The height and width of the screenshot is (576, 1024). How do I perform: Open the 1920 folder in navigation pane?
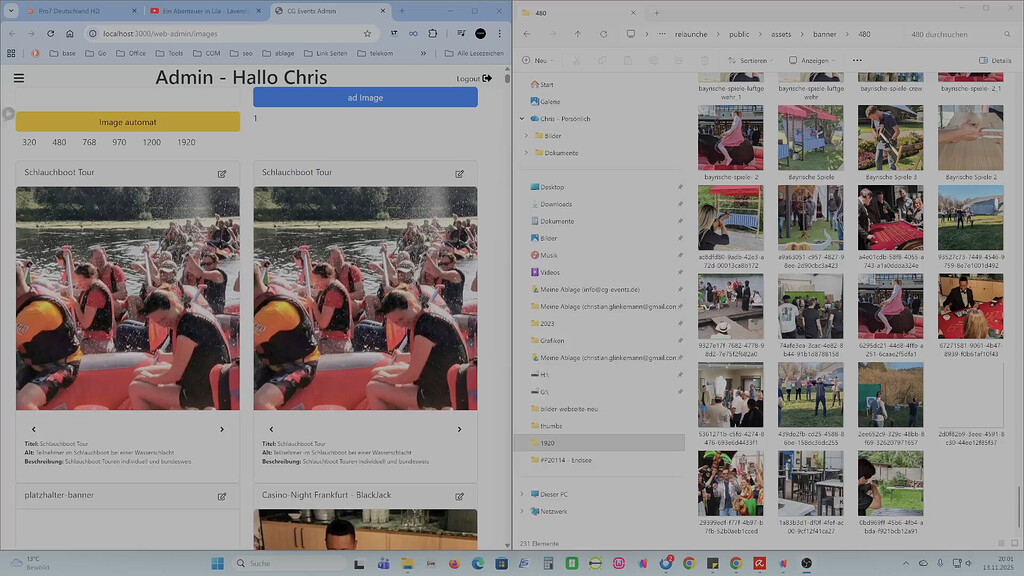coord(600,443)
